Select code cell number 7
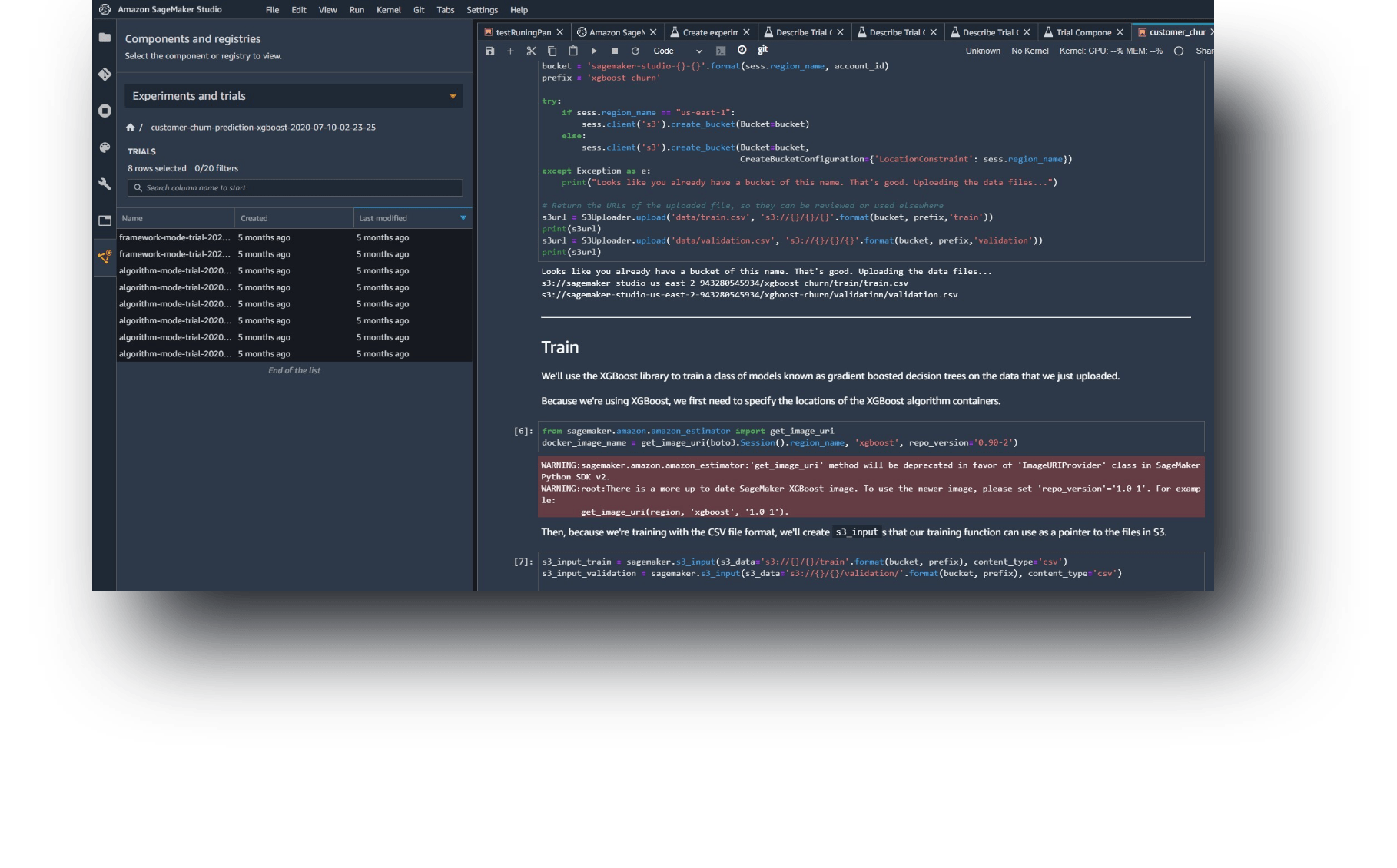 tap(871, 571)
